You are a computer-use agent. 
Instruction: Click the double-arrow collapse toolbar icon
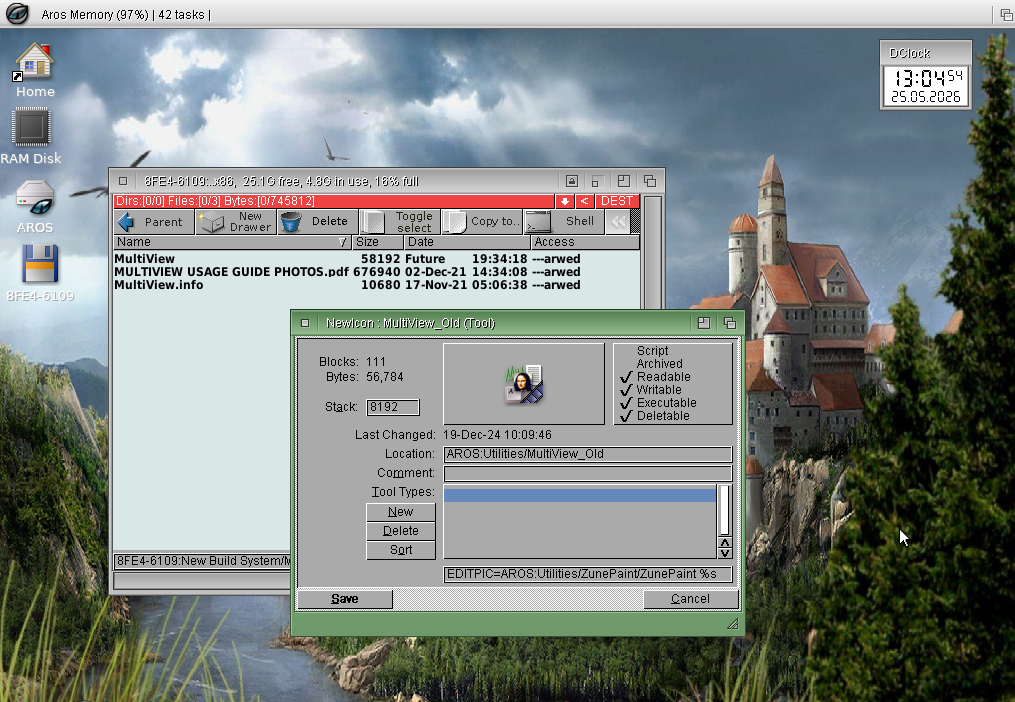pos(618,221)
